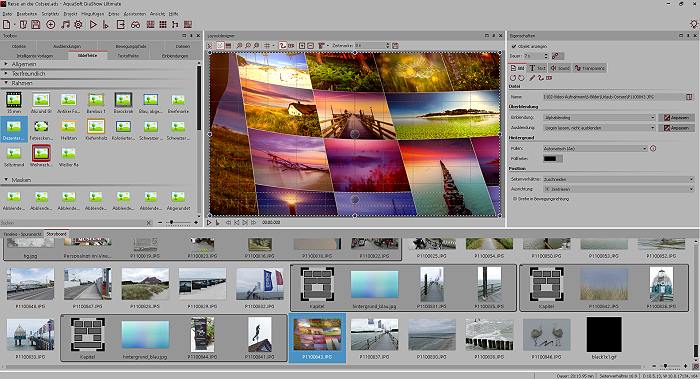The image size is (700, 379).
Task: Click the Dauer duration input field
Action: tap(533, 56)
